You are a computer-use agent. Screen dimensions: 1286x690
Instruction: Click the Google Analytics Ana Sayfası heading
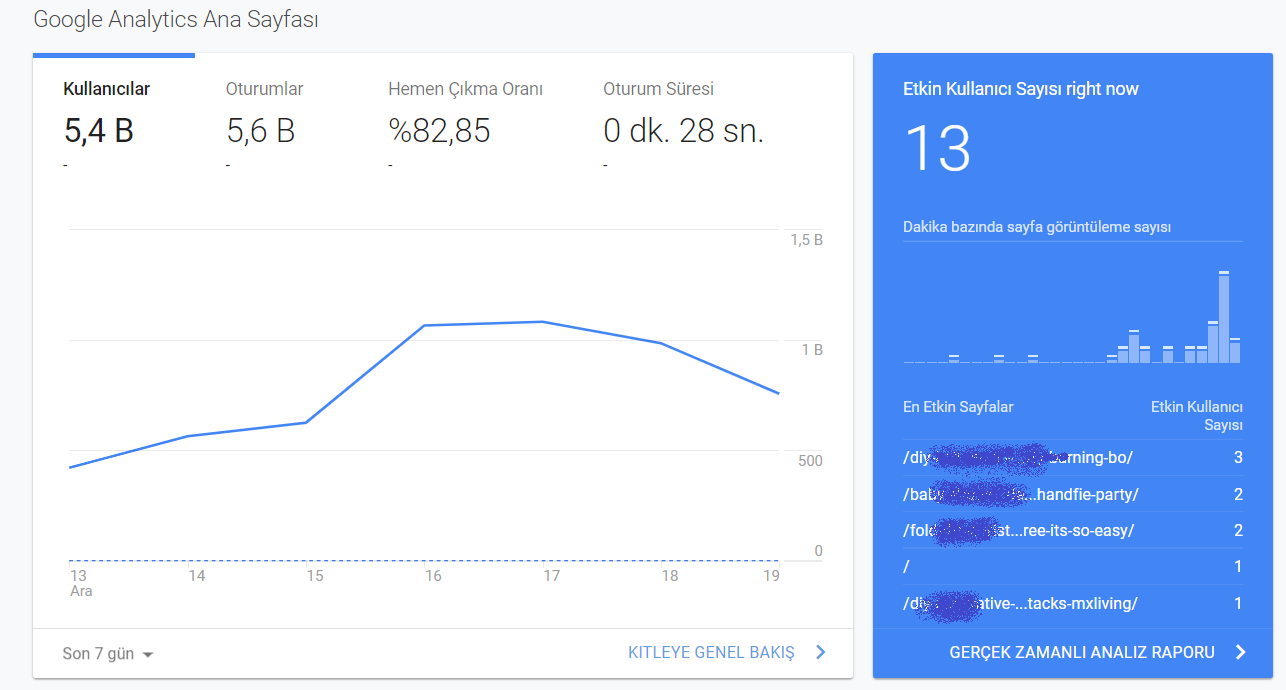tap(176, 19)
